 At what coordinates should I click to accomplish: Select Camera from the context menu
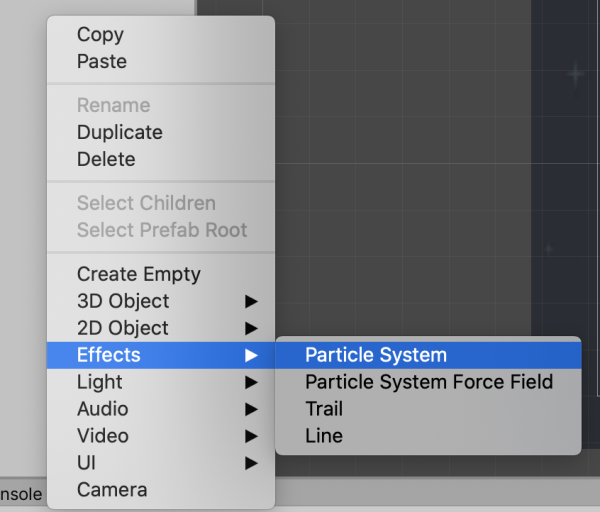click(112, 490)
